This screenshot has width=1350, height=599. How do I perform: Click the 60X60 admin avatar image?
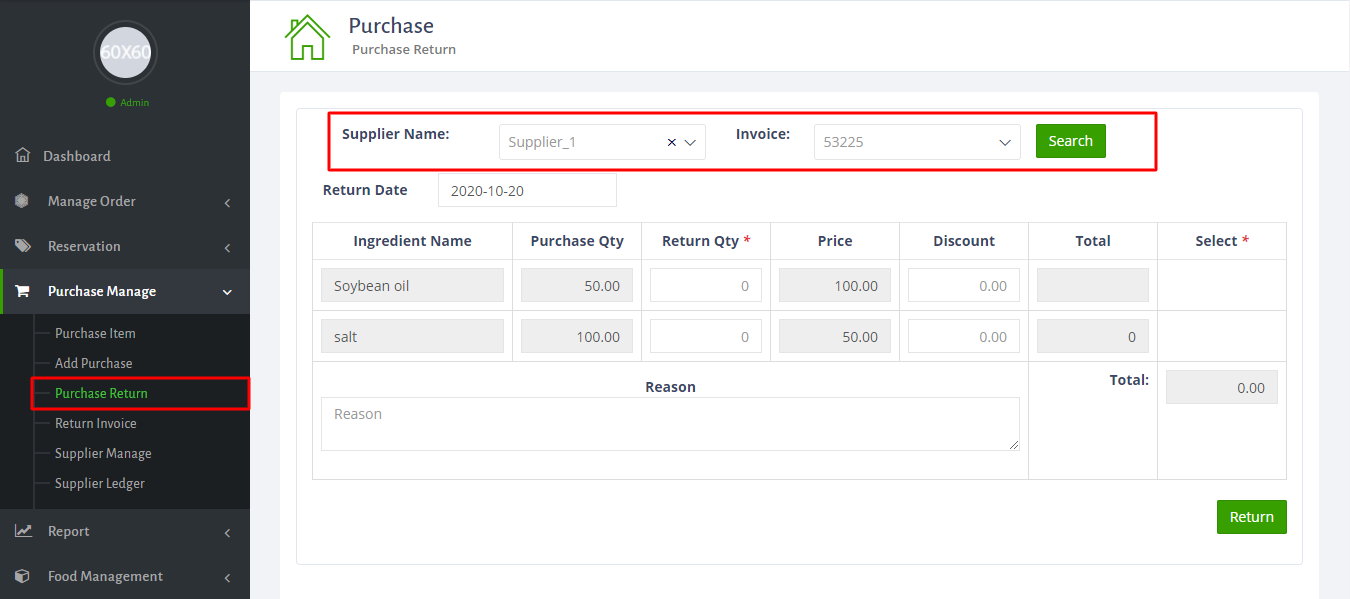(x=125, y=52)
